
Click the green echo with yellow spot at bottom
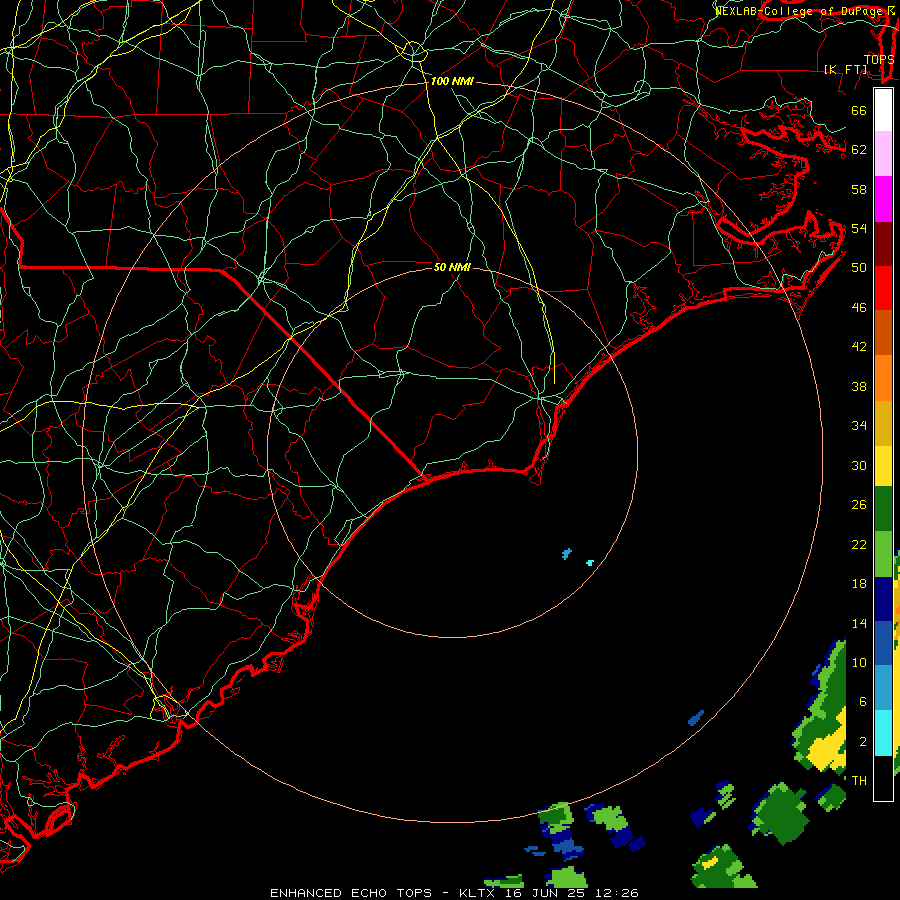[722, 866]
